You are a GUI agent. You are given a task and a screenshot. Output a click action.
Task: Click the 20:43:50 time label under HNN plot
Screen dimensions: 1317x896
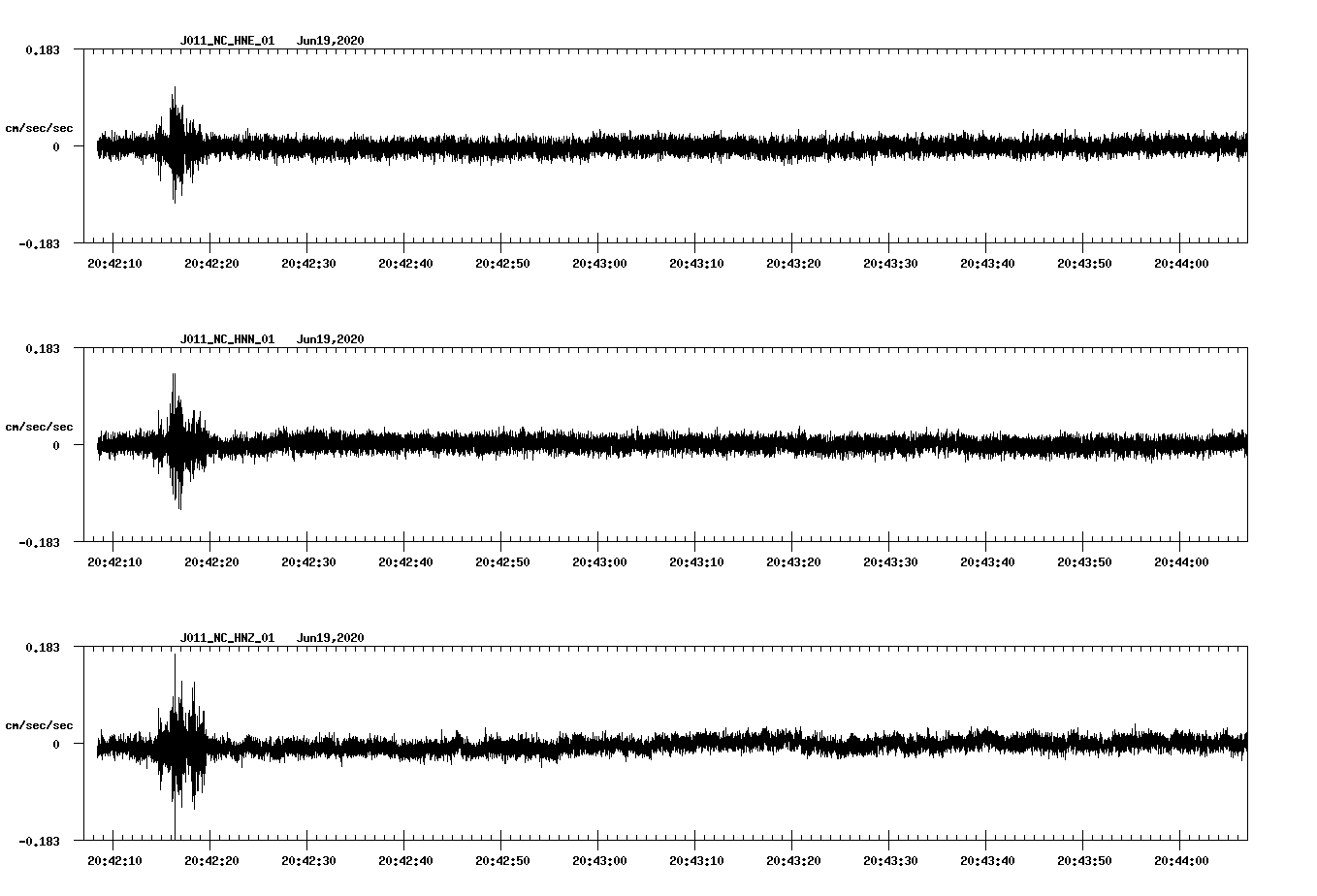pos(1084,562)
